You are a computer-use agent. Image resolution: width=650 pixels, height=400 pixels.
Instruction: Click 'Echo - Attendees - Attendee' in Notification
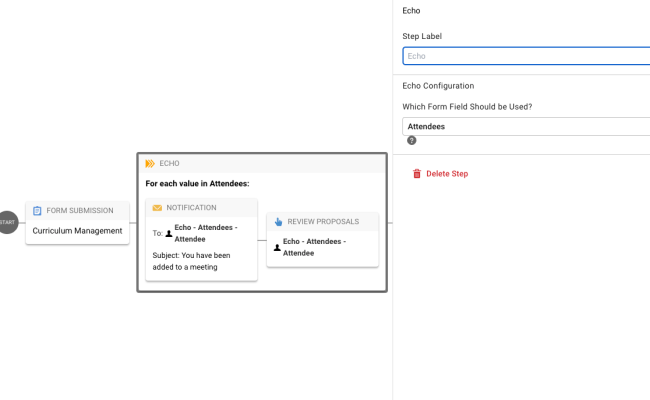click(x=206, y=233)
